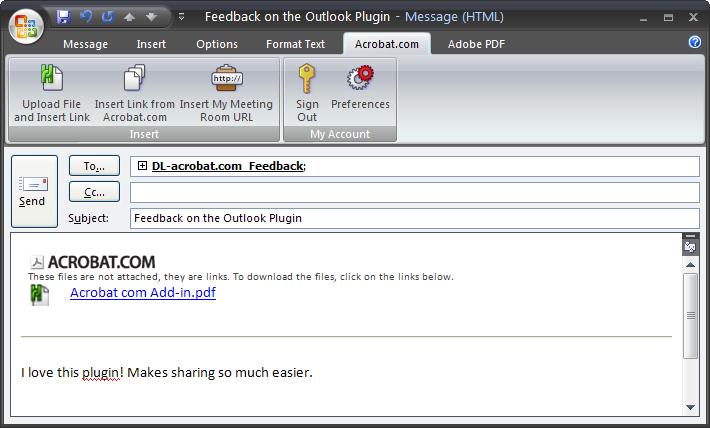Image resolution: width=710 pixels, height=428 pixels.
Task: Minimize the message window
Action: tap(643, 19)
